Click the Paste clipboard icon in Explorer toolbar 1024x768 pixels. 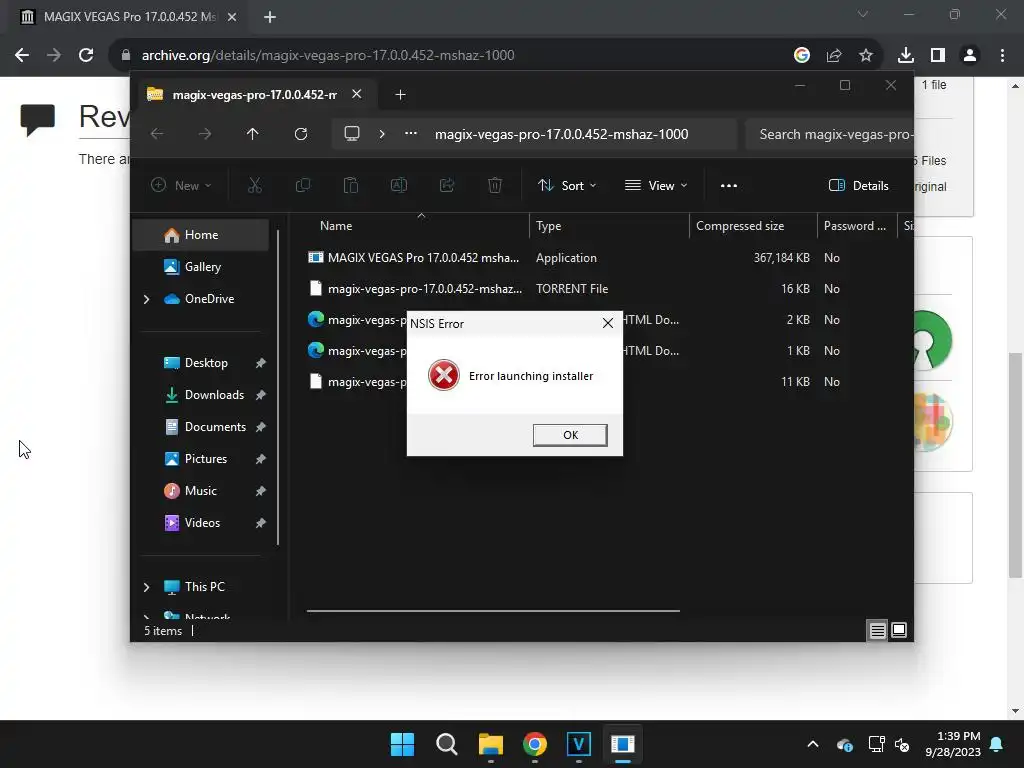point(351,185)
